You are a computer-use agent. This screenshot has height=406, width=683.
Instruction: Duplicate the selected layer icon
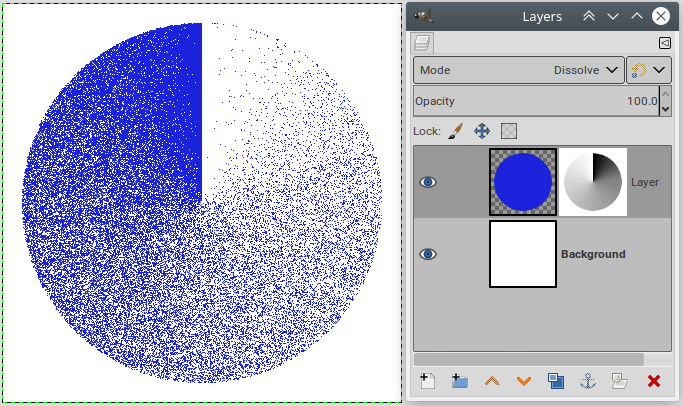[x=556, y=381]
